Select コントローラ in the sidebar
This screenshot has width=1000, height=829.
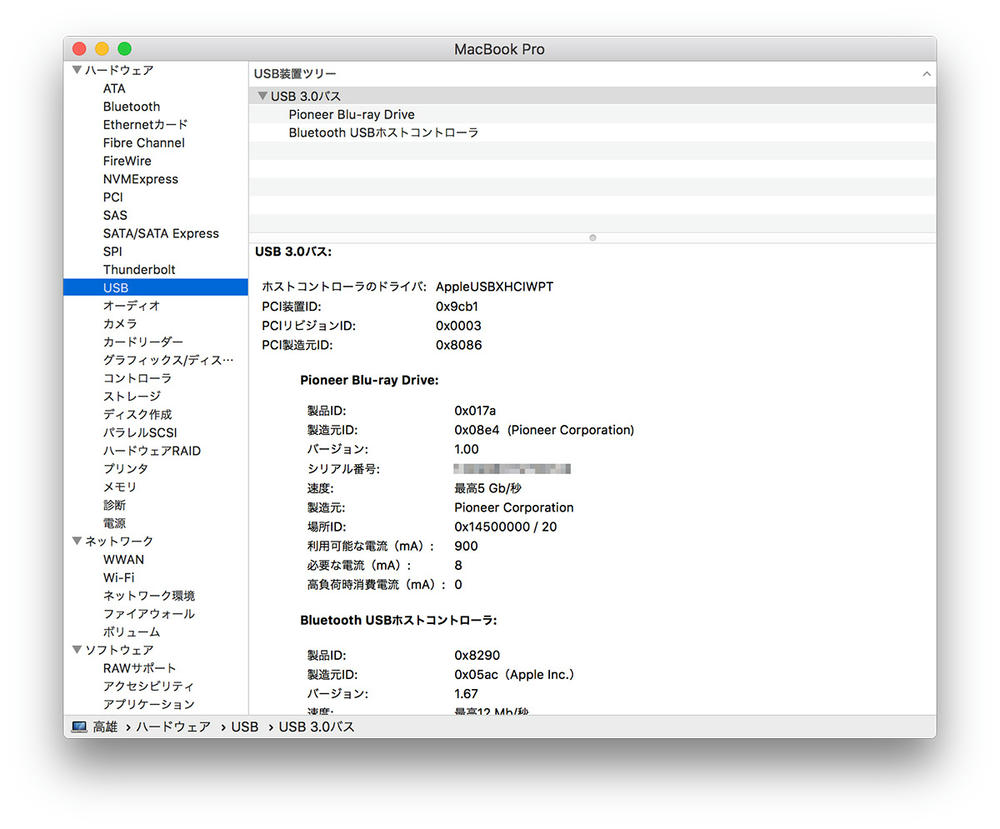(137, 378)
